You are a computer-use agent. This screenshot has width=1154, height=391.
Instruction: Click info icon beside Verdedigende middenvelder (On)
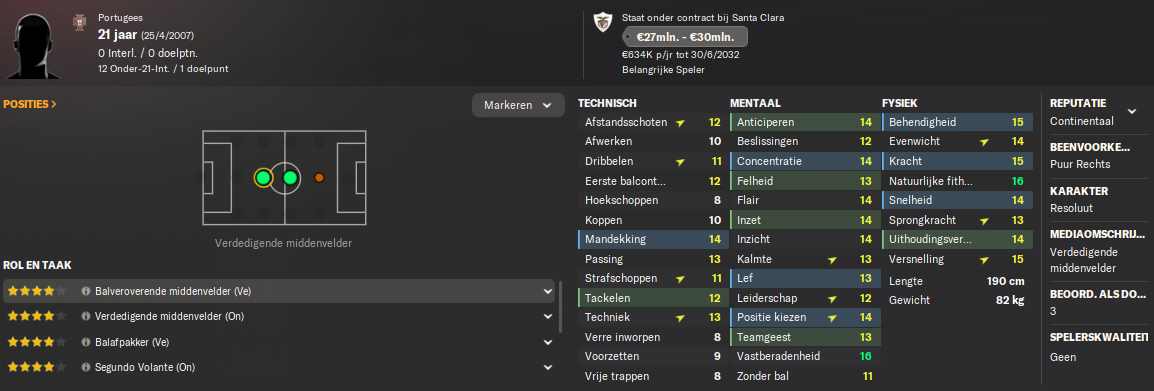(x=85, y=317)
